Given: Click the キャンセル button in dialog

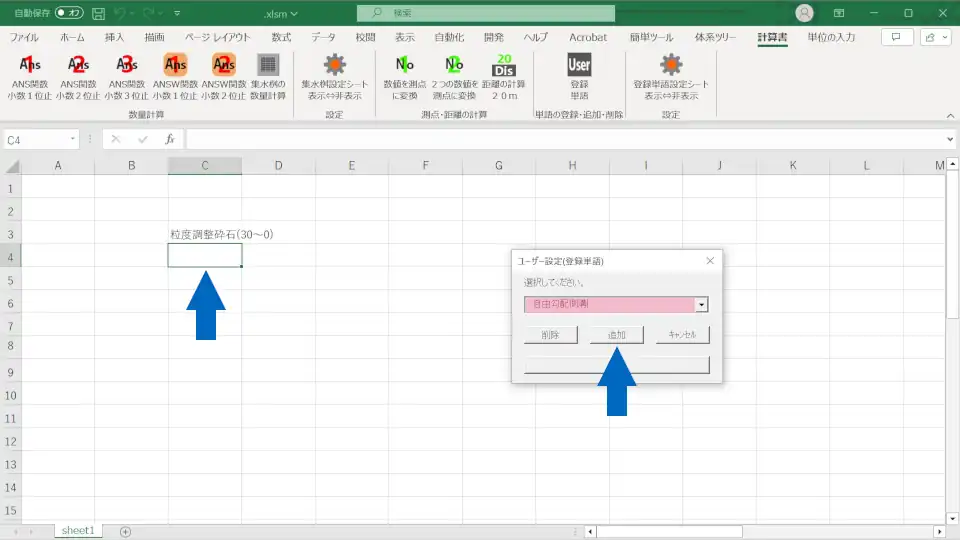Looking at the screenshot, I should (x=682, y=335).
